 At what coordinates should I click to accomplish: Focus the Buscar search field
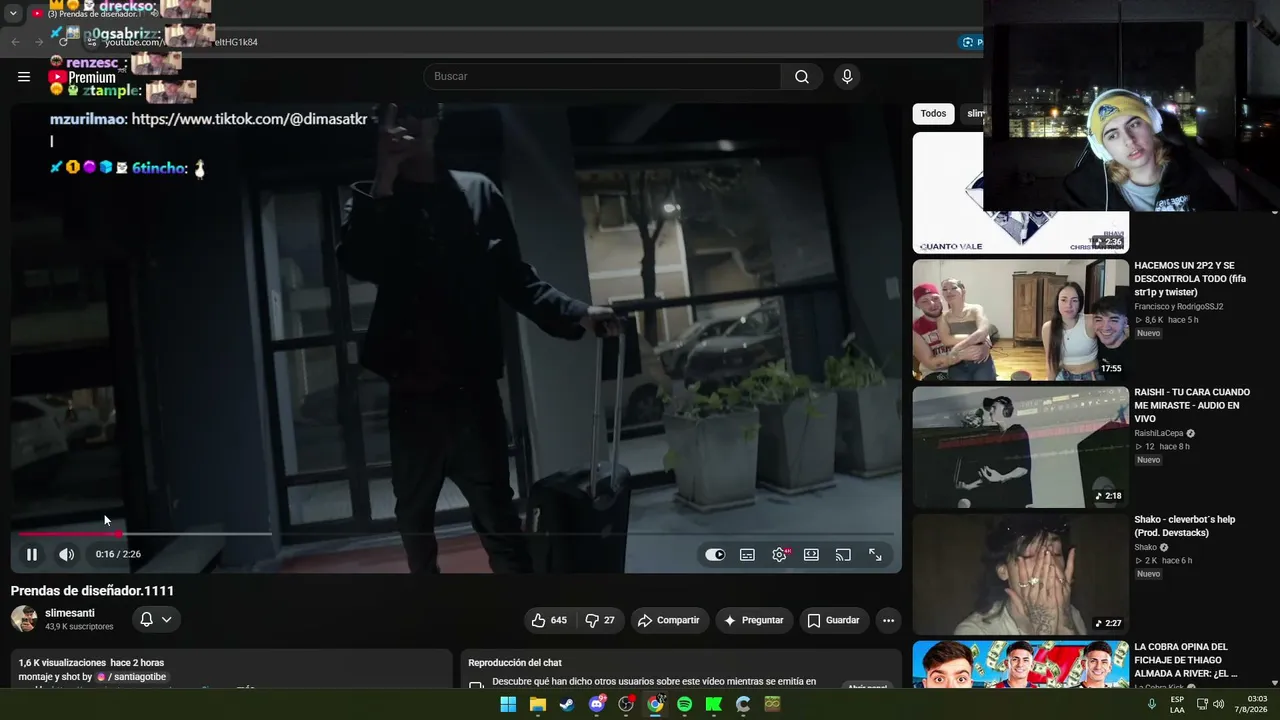pos(603,77)
